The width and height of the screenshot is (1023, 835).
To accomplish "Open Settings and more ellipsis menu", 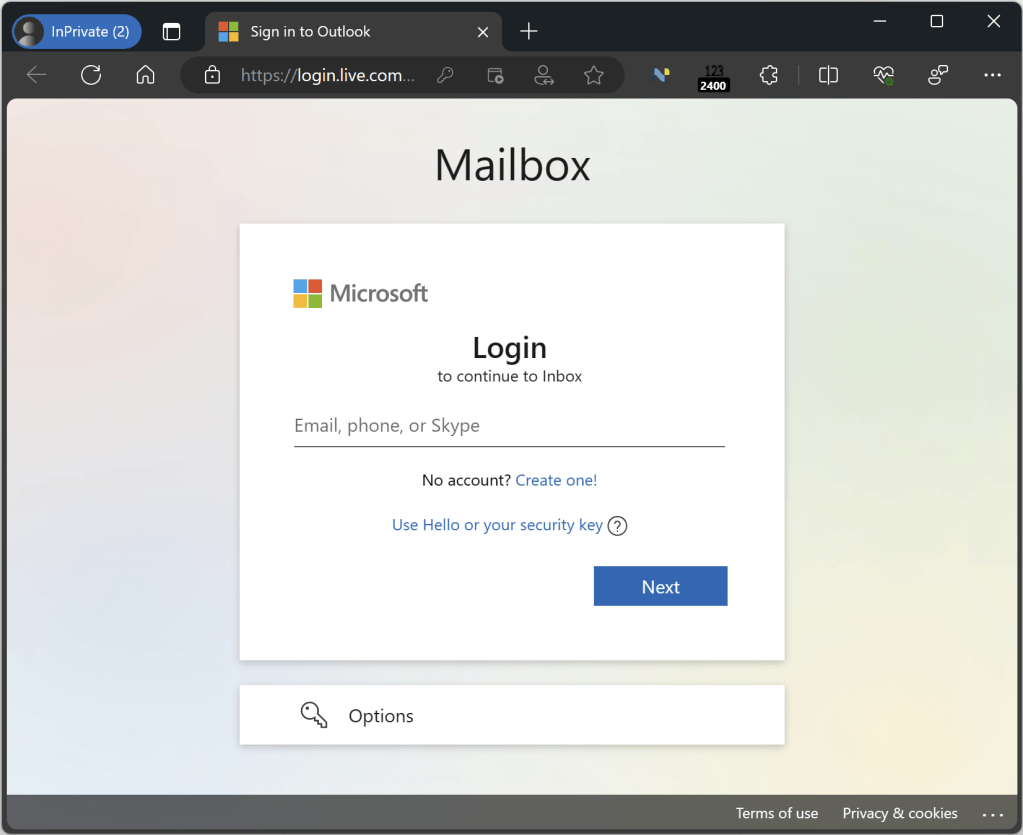I will coord(991,75).
